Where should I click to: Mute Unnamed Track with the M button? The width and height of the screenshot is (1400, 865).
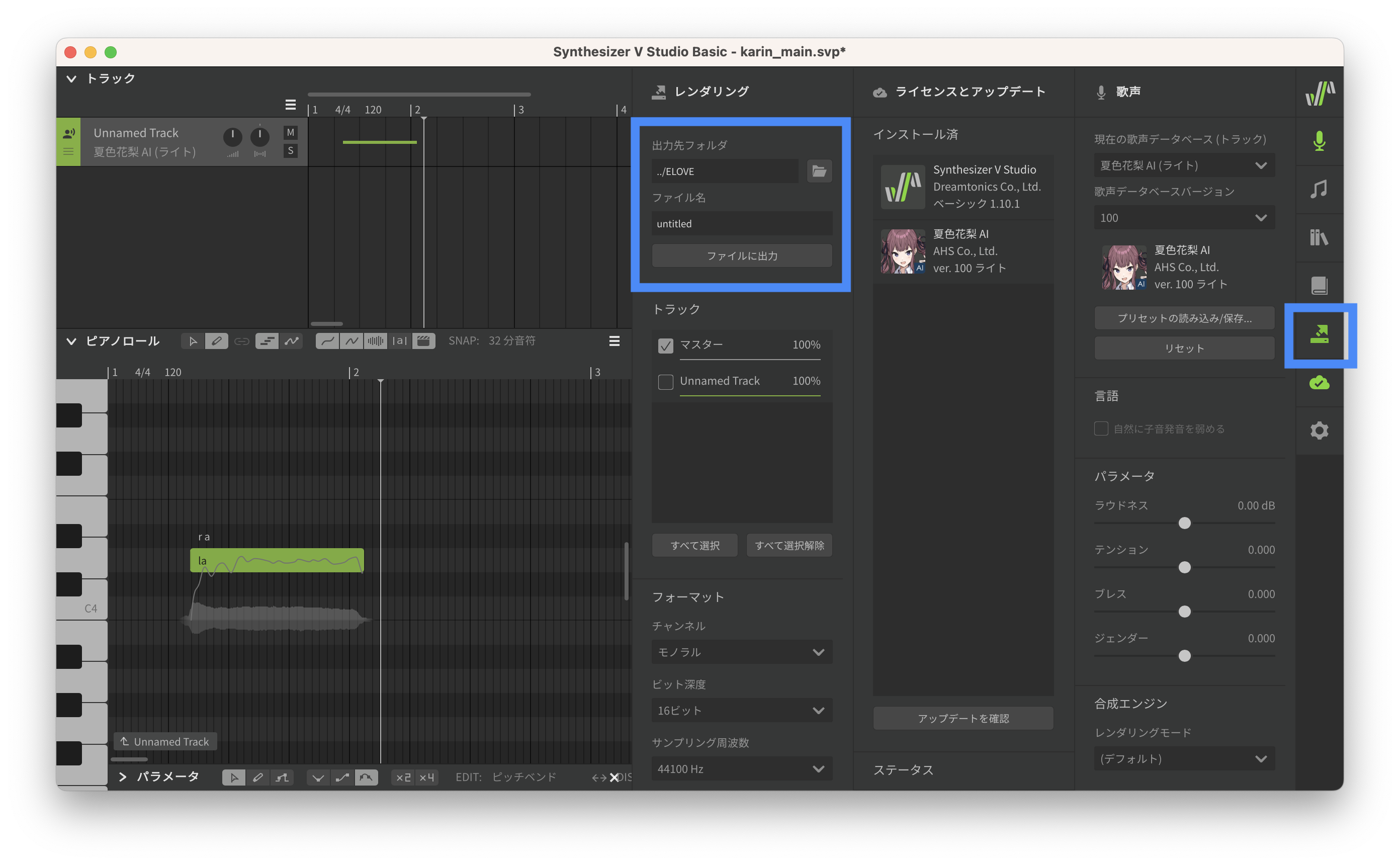pos(291,133)
